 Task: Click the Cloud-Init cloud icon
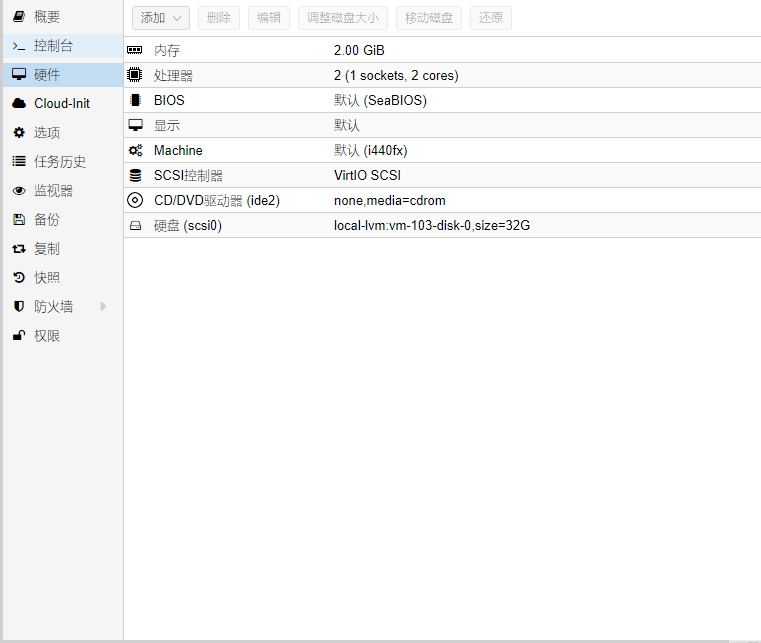point(19,103)
